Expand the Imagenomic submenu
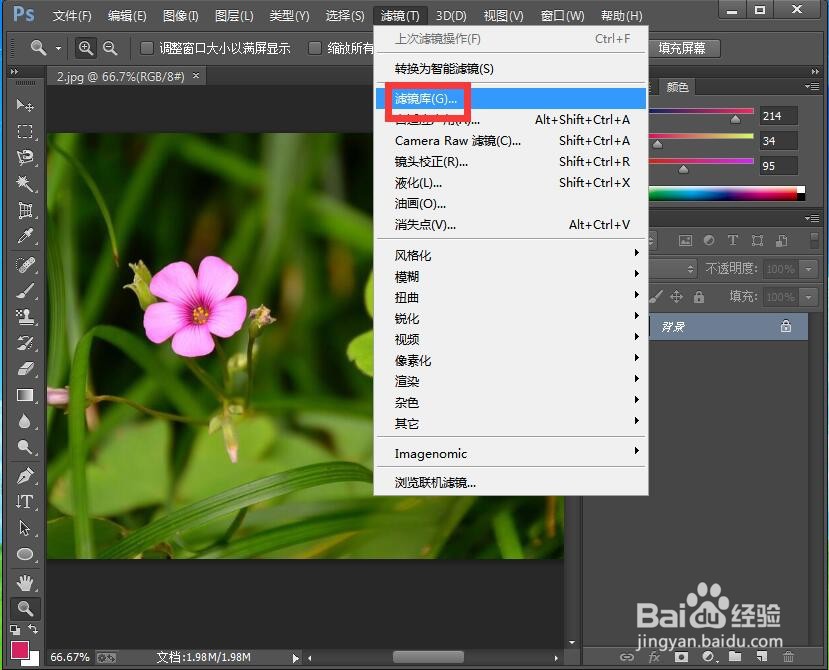Viewport: 829px width, 670px height. coord(511,454)
